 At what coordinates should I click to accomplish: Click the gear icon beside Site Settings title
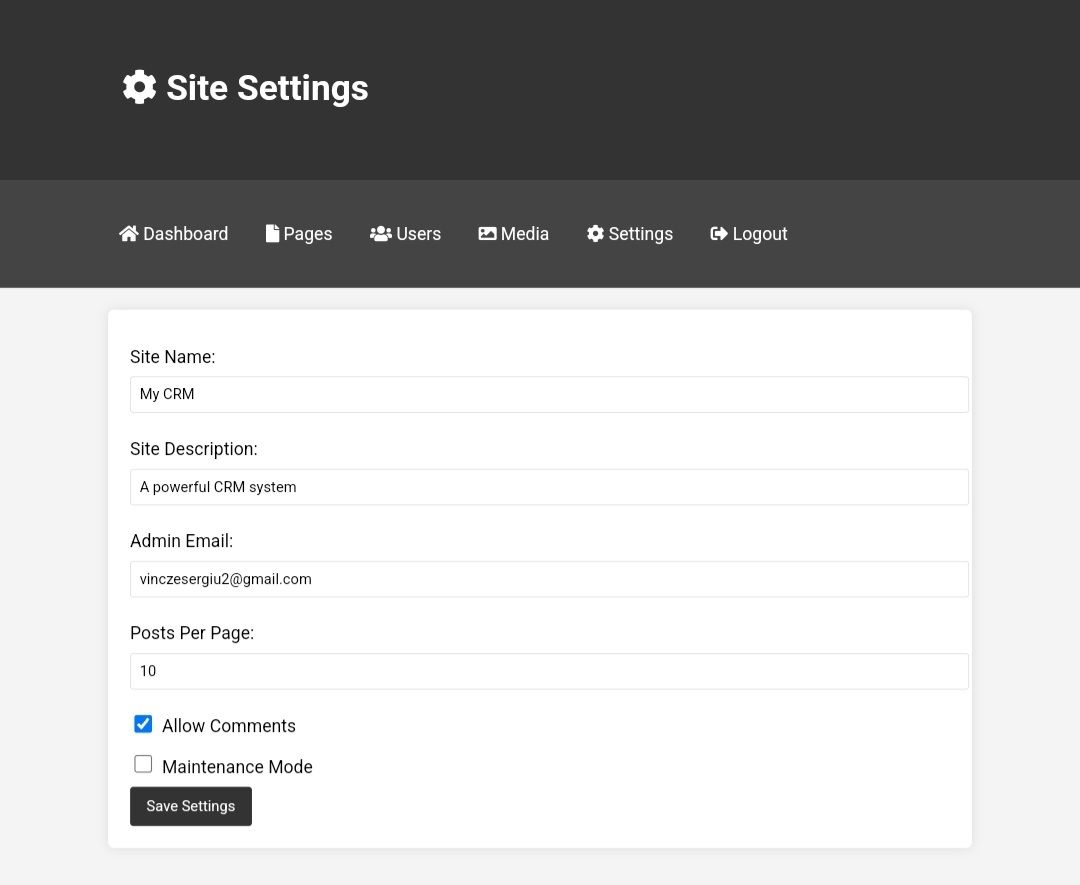139,88
